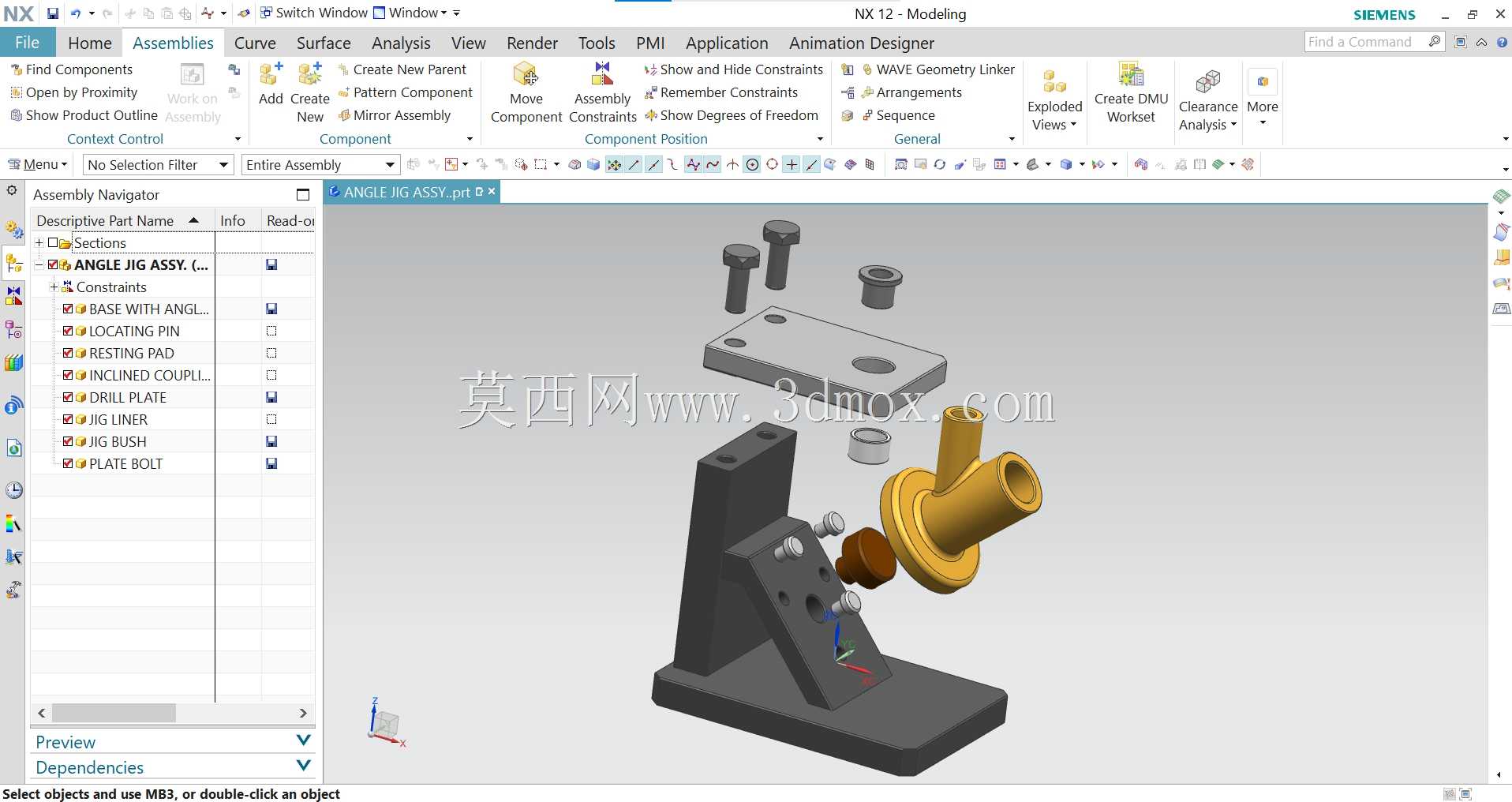
Task: Maximize the Assembly Navigator panel
Action: coord(303,194)
